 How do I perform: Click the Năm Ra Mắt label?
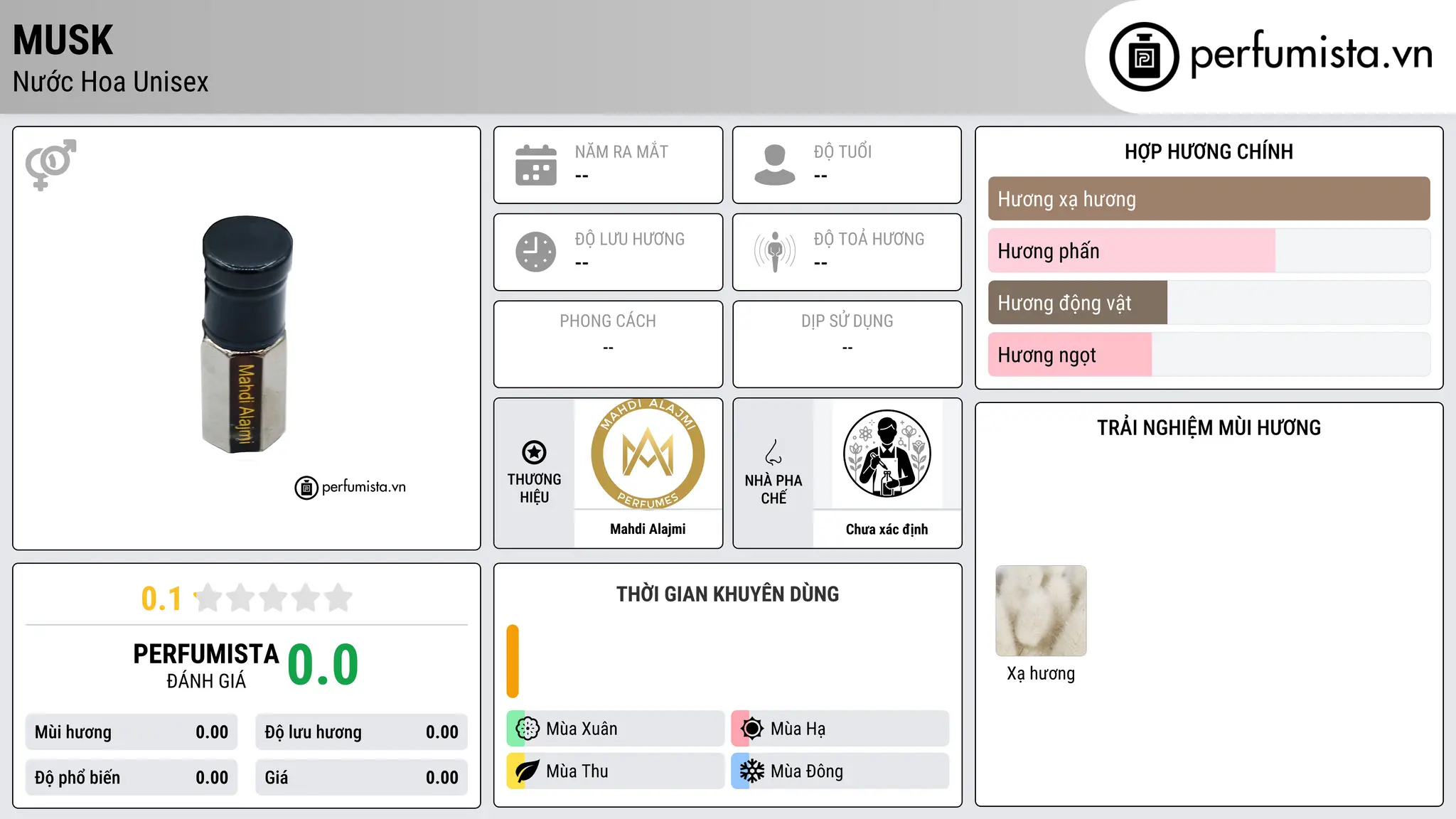click(x=621, y=152)
